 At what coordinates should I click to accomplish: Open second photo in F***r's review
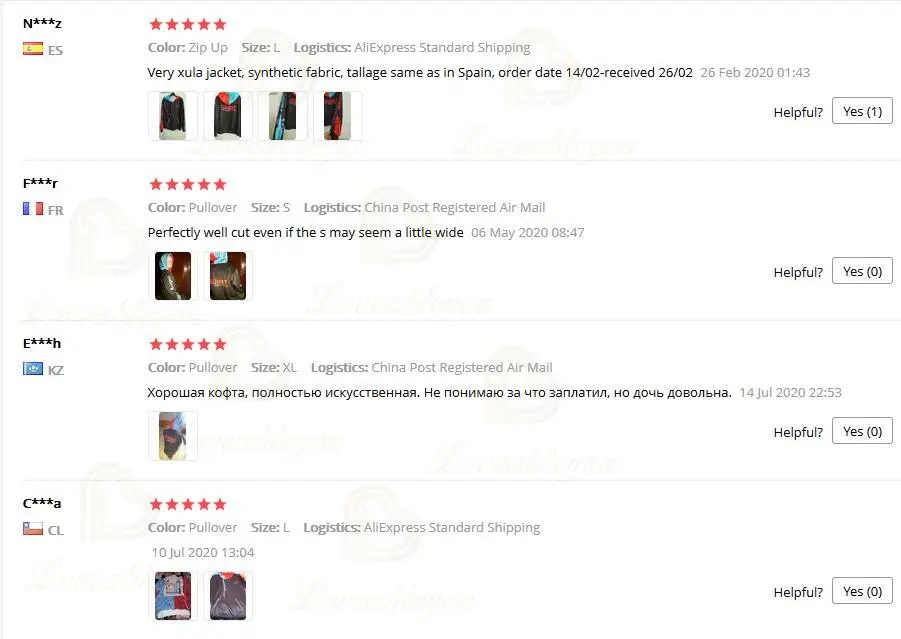[228, 276]
